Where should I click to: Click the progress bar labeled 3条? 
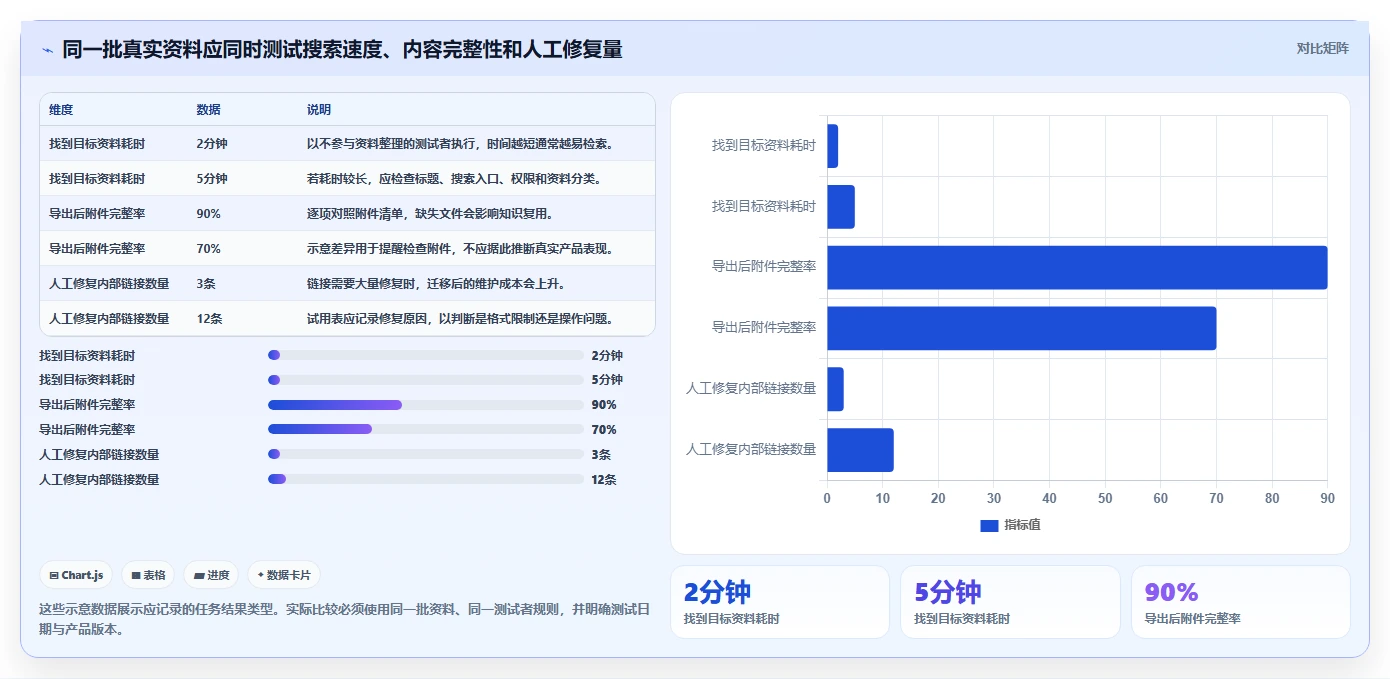click(426, 455)
